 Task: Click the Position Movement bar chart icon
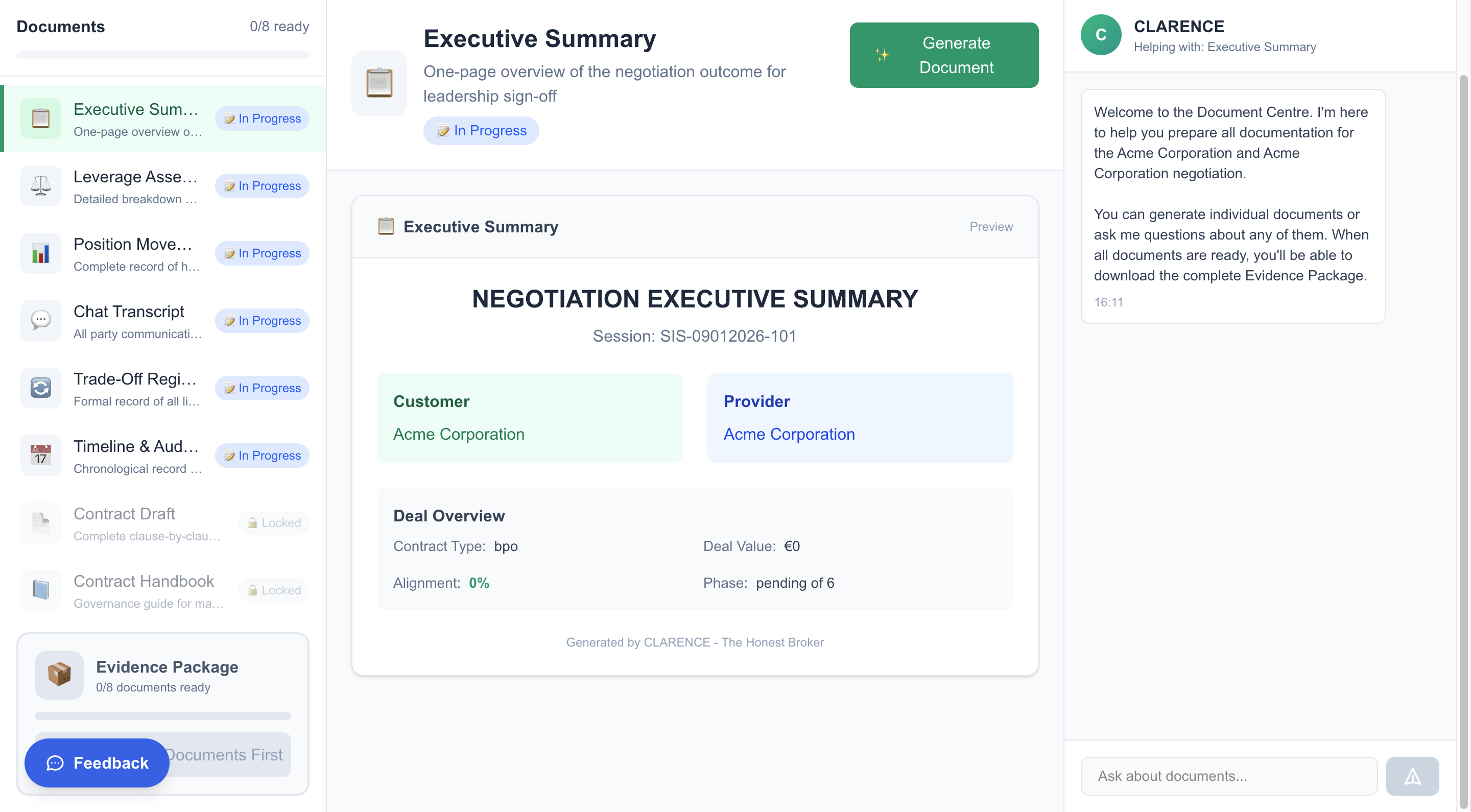tap(40, 253)
